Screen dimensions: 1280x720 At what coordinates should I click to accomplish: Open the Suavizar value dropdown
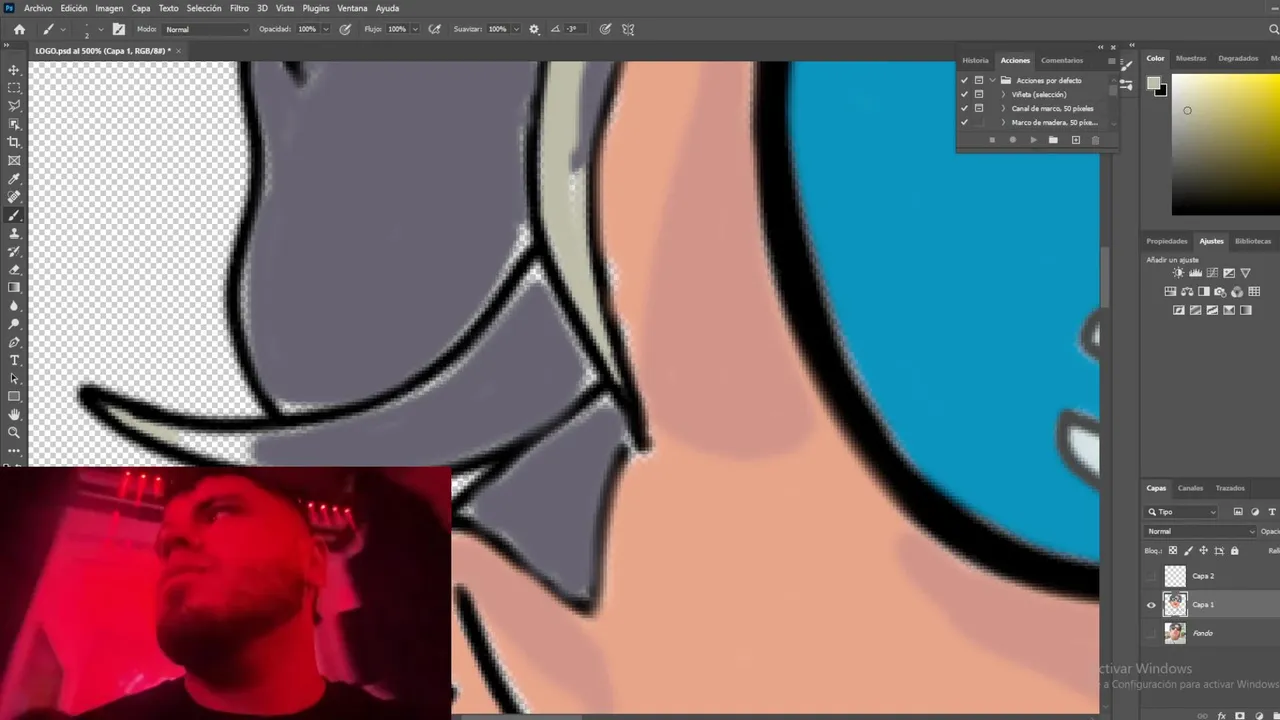(x=514, y=29)
